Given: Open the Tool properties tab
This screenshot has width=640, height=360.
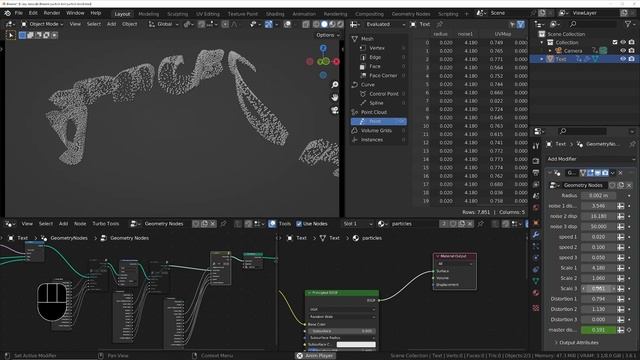Looking at the screenshot, I should click(x=536, y=146).
